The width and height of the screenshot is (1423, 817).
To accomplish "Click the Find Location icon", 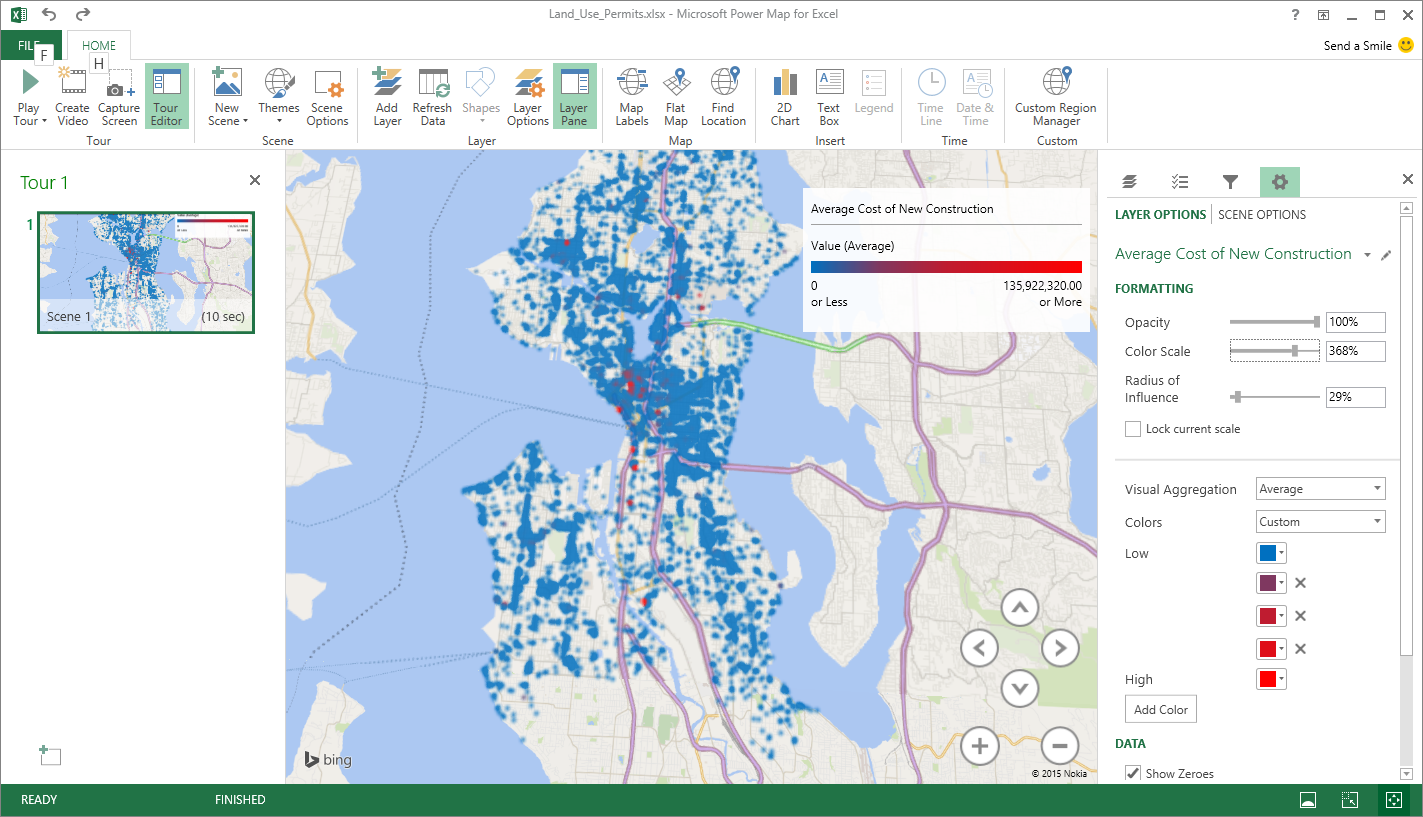I will tap(723, 98).
